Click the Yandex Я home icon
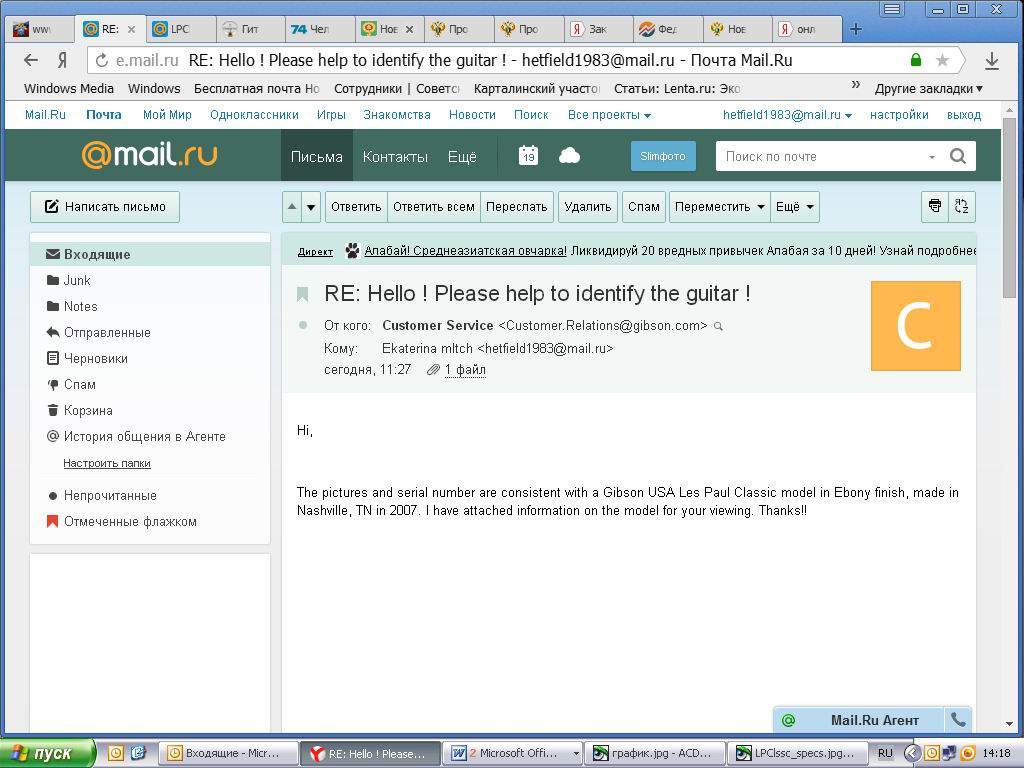The width and height of the screenshot is (1024, 768). tap(62, 61)
